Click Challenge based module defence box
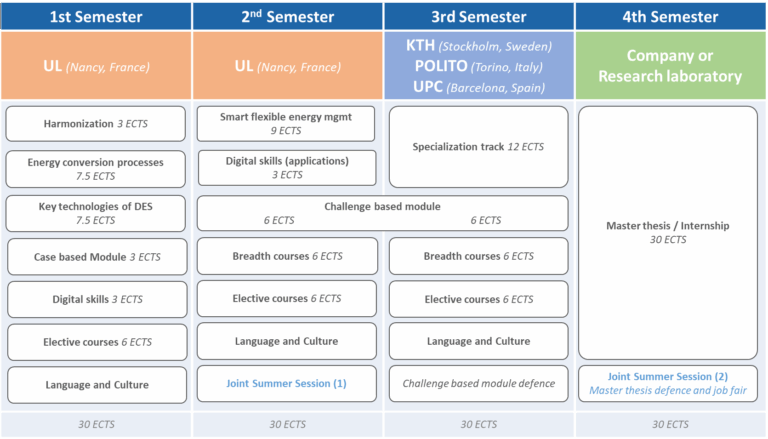 478,384
